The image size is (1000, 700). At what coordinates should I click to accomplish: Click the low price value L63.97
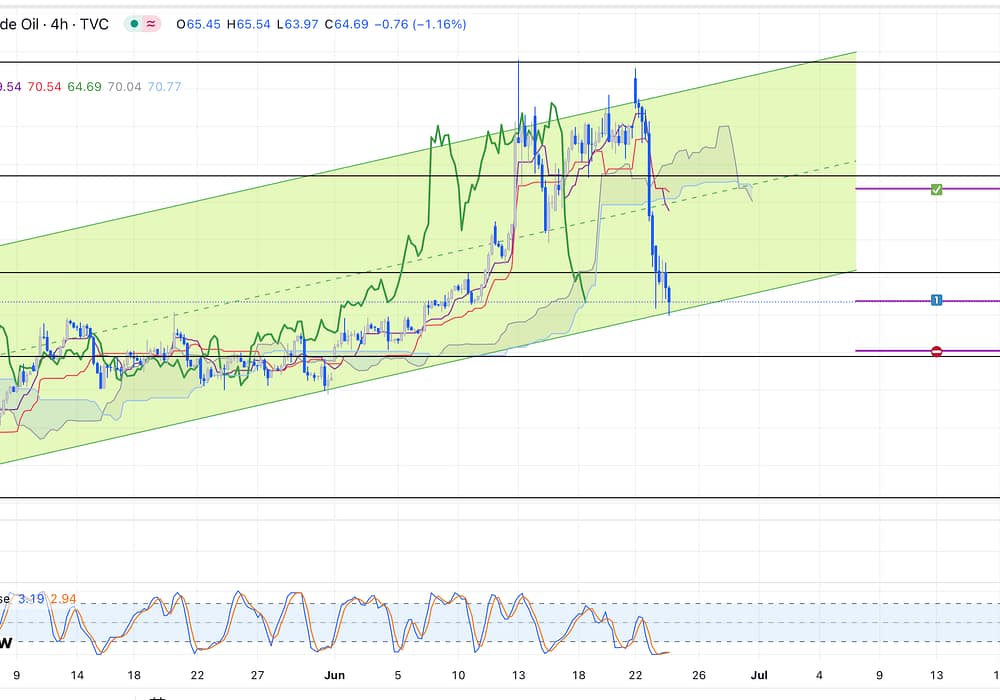coord(295,24)
